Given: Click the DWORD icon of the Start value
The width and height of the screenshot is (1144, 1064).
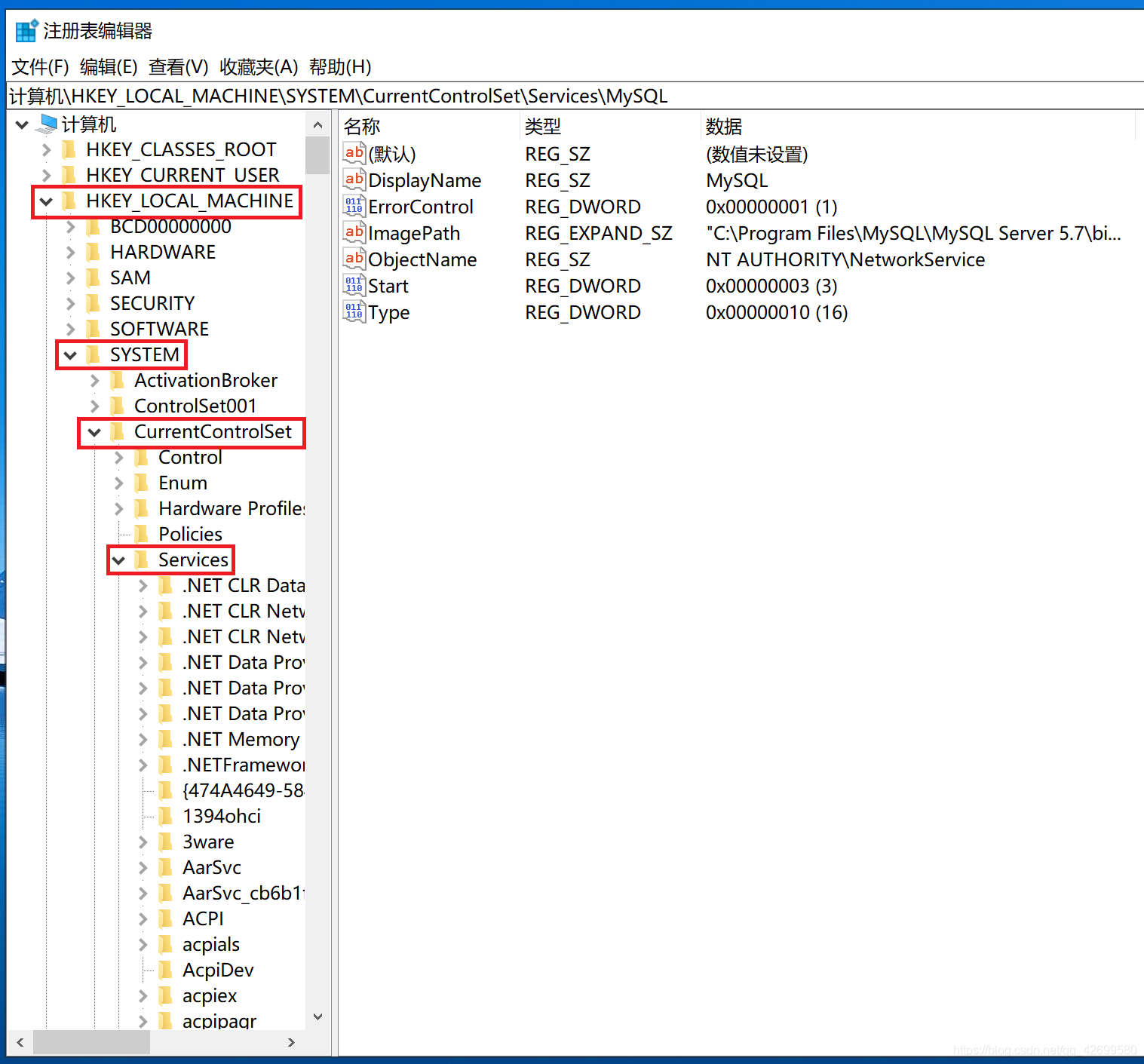Looking at the screenshot, I should [x=354, y=285].
